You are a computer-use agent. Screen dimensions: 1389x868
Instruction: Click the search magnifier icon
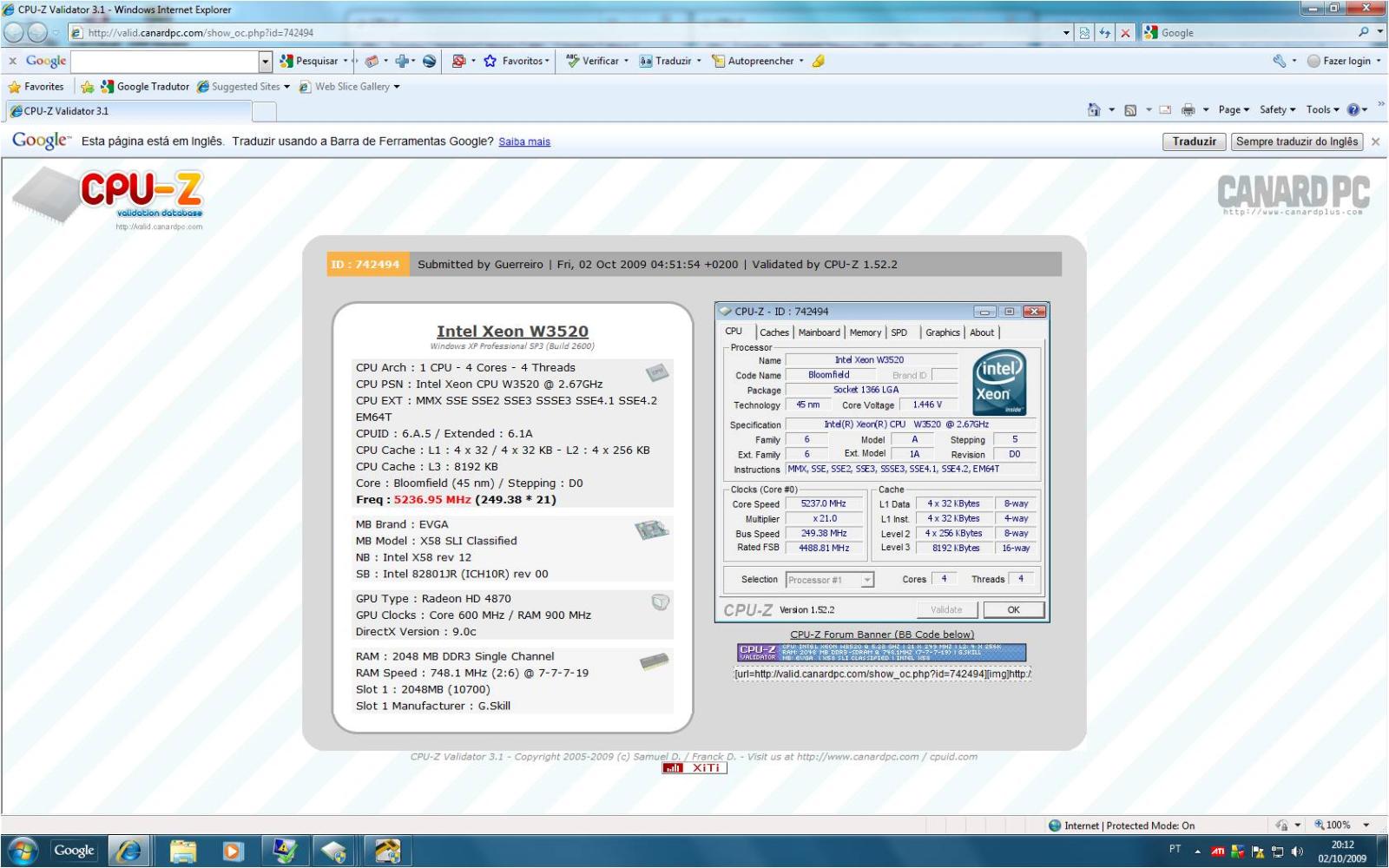pos(1363,32)
